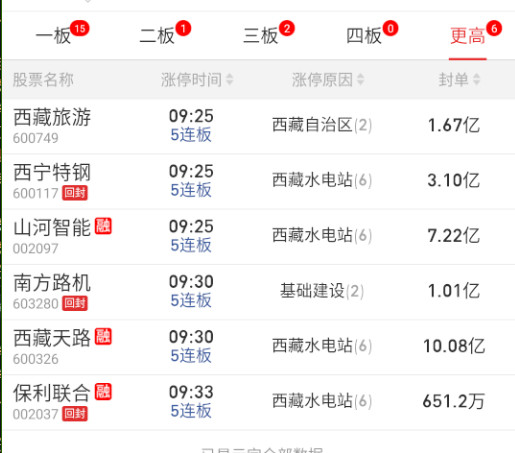Click stock code 600749
This screenshot has height=453, width=515.
(36, 138)
